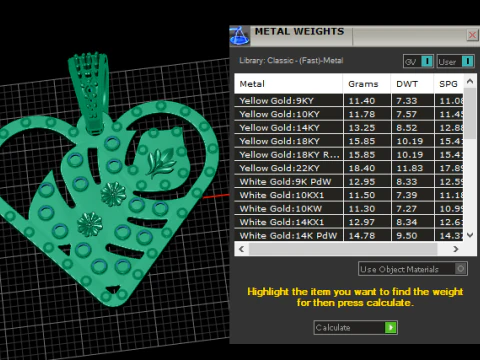Click the leaf ornament on the pendant

(161, 162)
